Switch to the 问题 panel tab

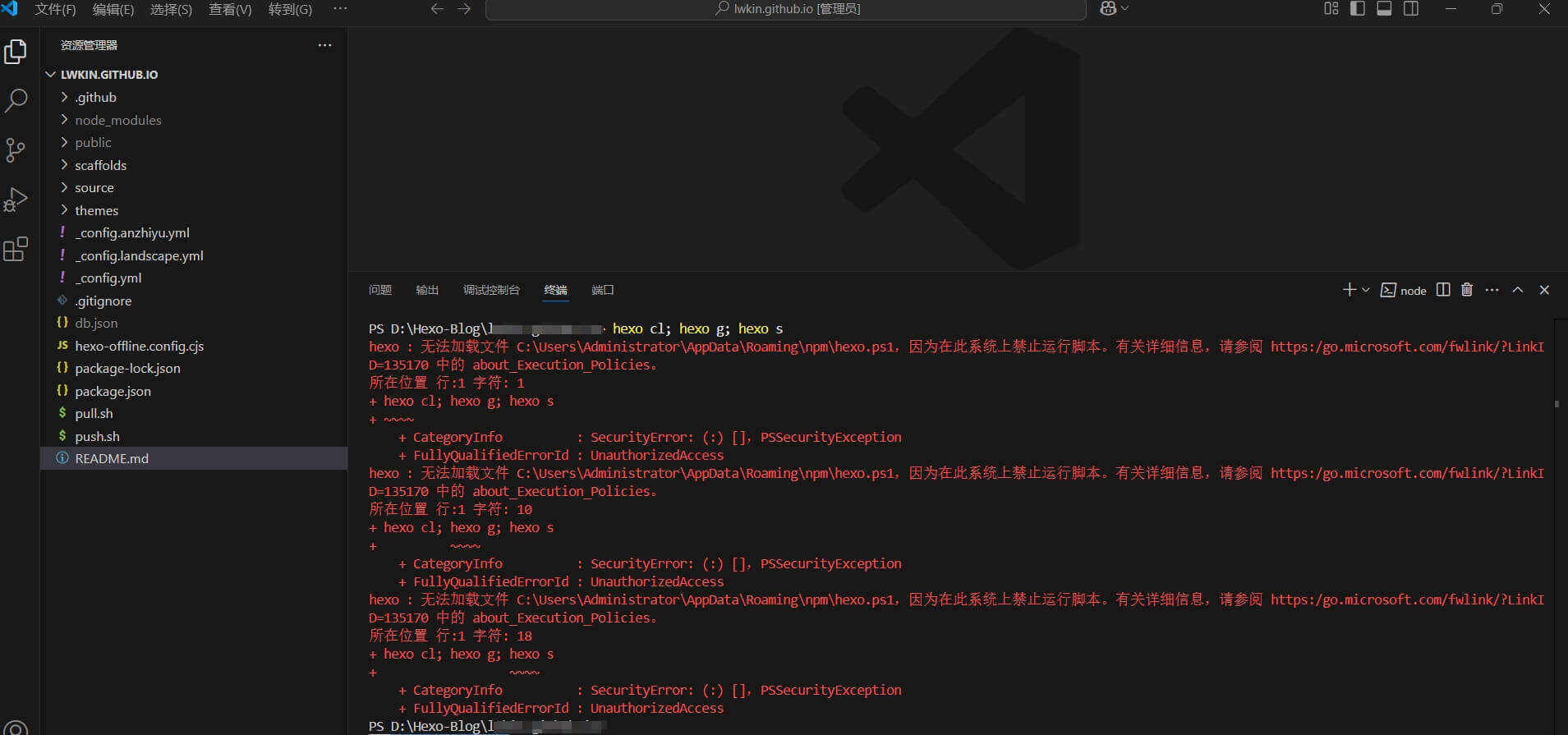379,290
